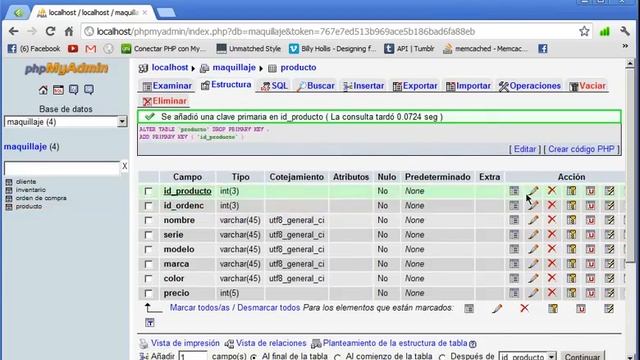This screenshot has height=360, width=640.
Task: Reload the page with browser refresh icon
Action: pyautogui.click(x=50, y=31)
